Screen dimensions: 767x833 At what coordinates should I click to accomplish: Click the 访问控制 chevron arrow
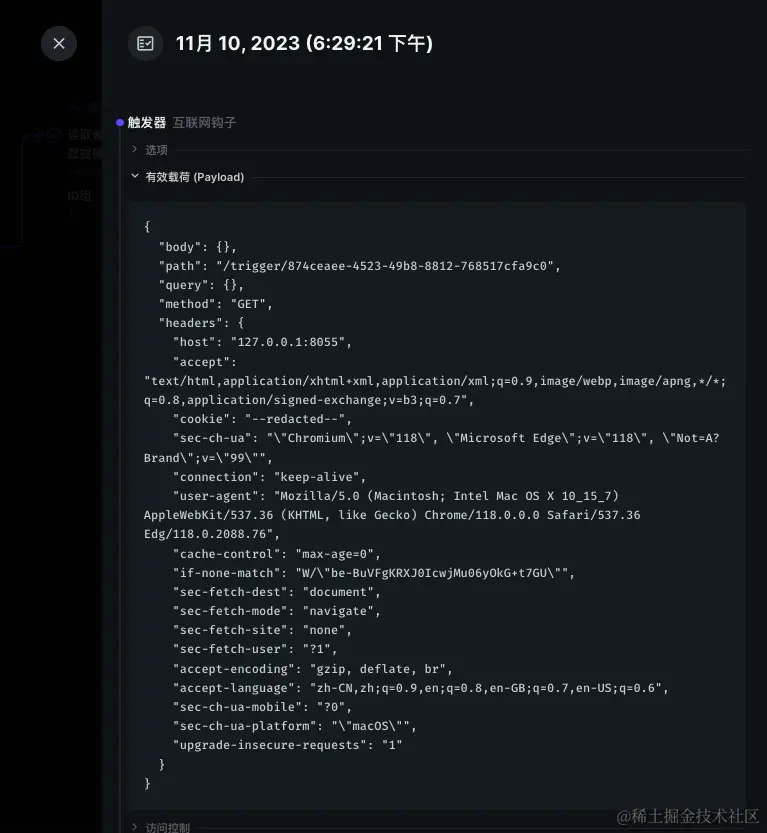pos(135,827)
